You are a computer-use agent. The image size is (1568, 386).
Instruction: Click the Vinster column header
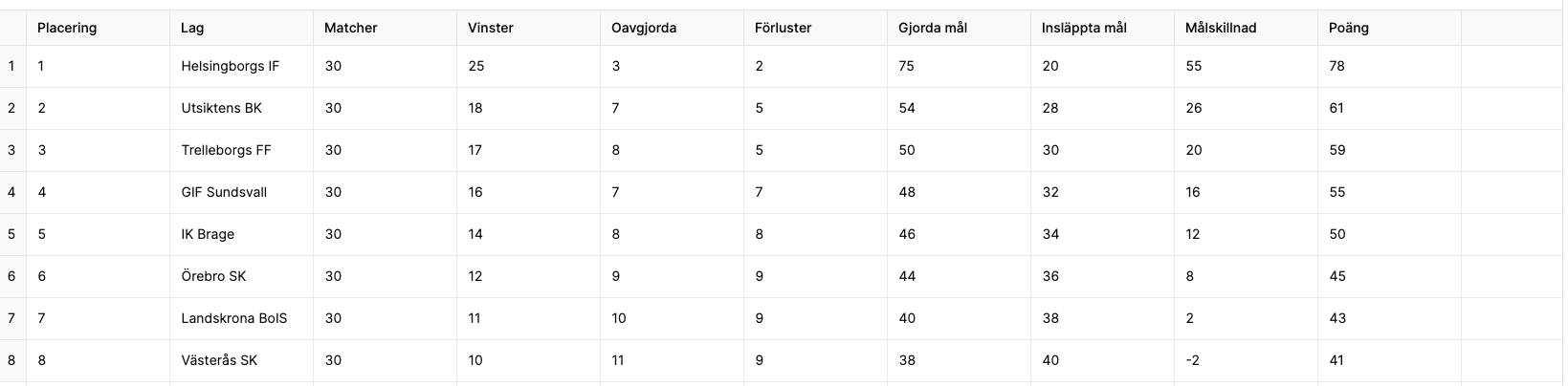pos(528,28)
